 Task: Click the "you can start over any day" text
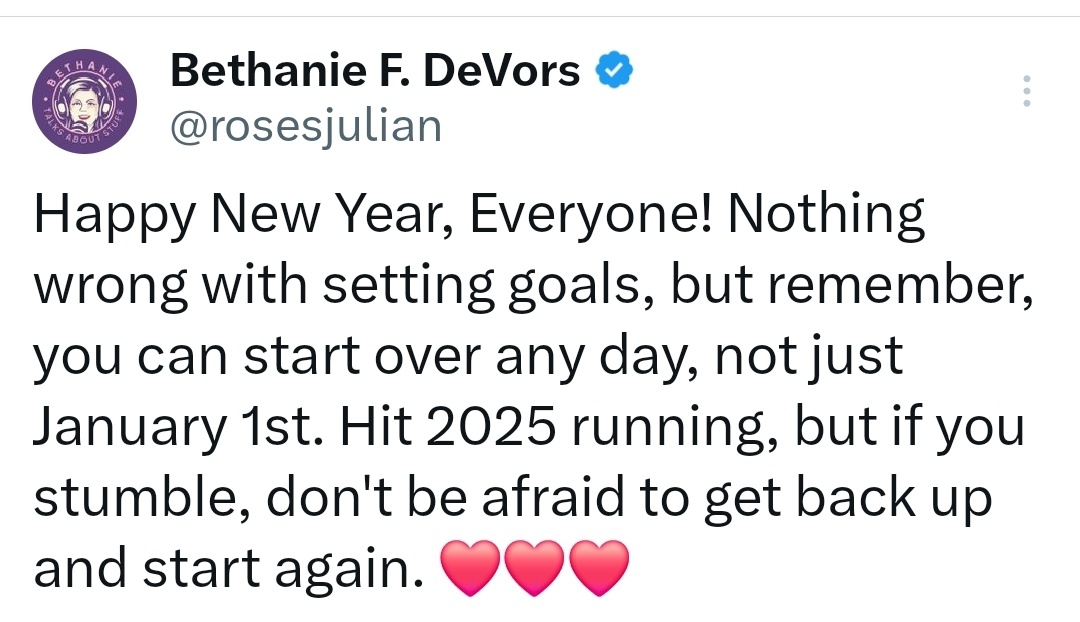[369, 357]
